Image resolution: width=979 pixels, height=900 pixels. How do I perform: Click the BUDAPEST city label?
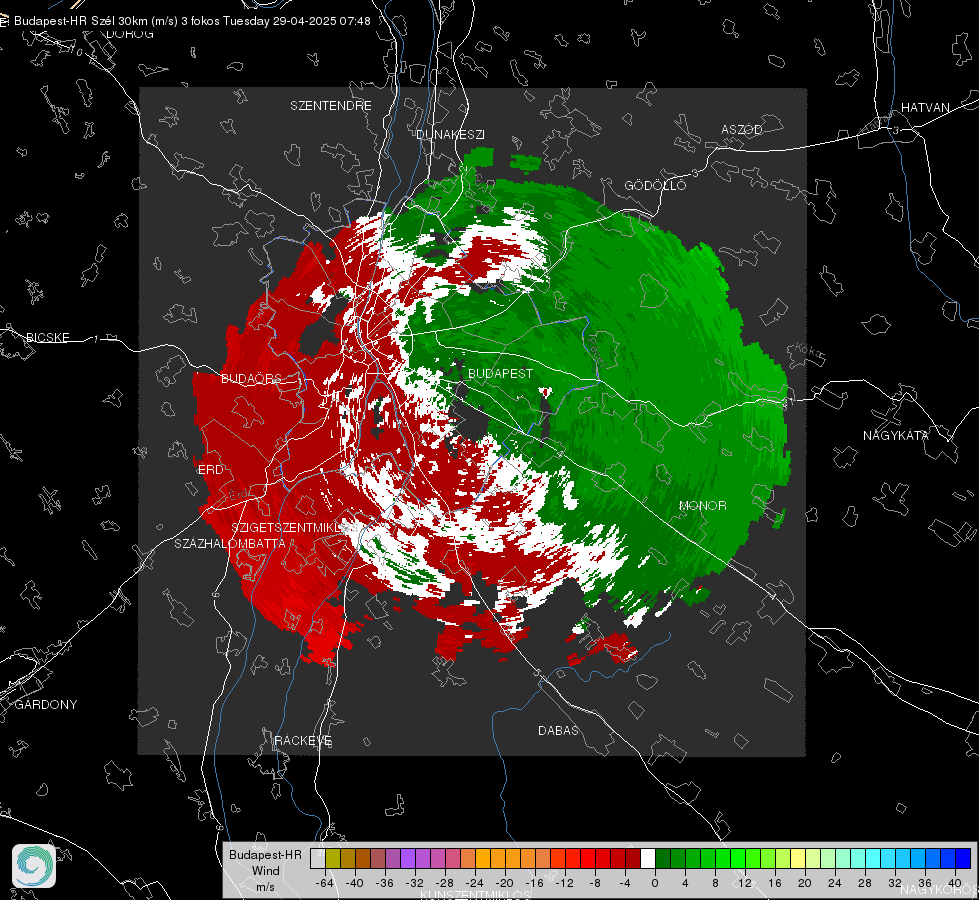coord(501,373)
